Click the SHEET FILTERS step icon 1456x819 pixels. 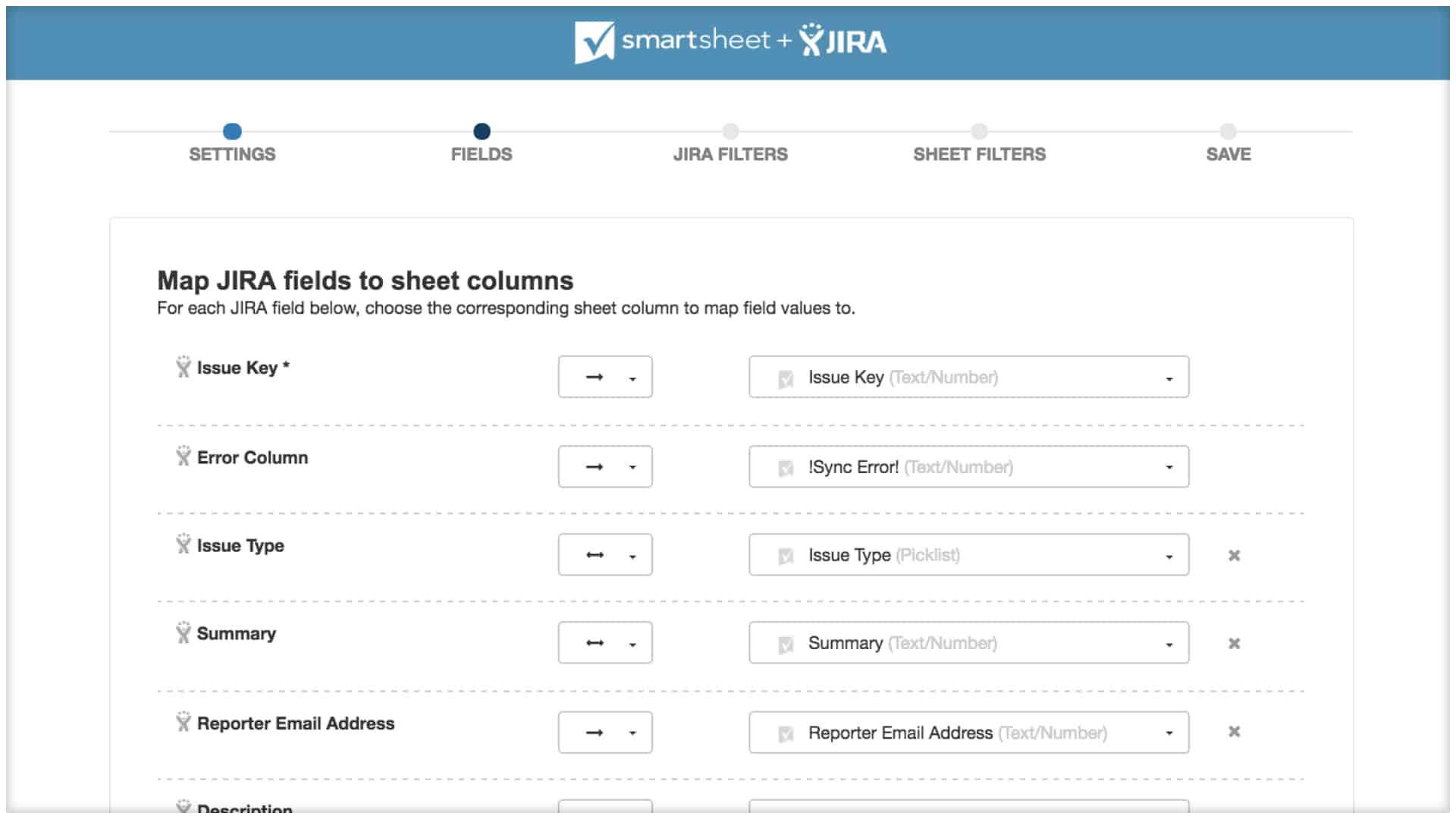coord(980,128)
